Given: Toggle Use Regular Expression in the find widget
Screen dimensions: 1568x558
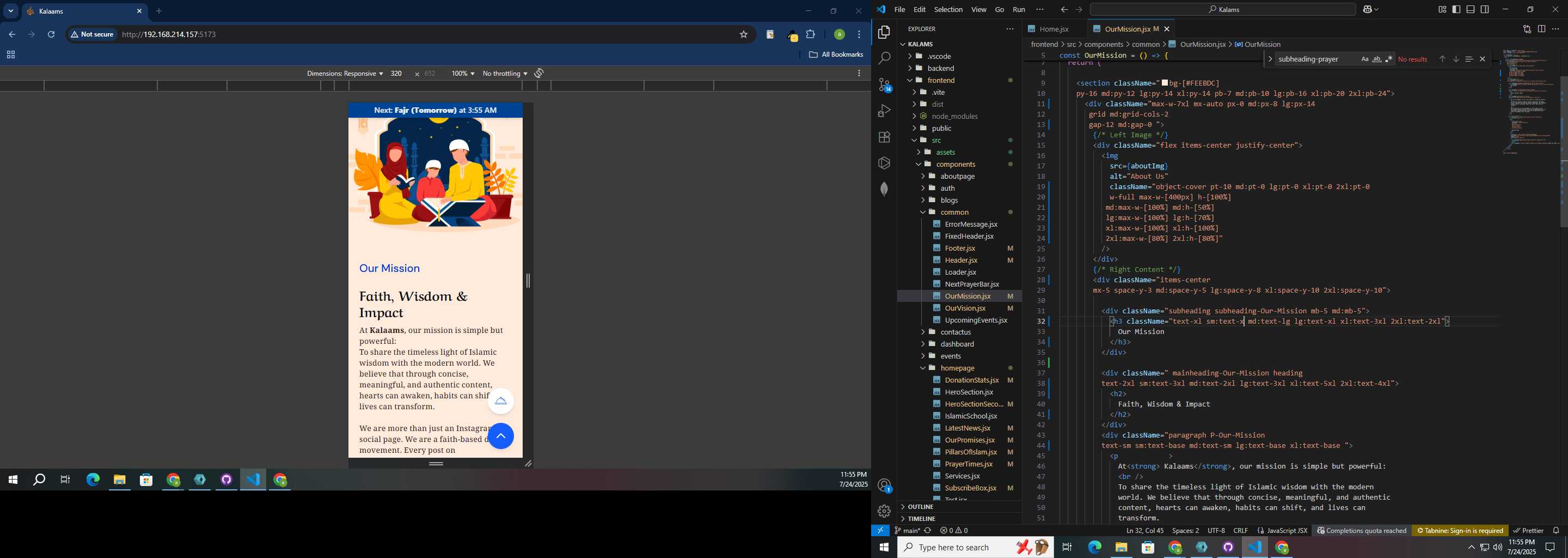Looking at the screenshot, I should [x=1388, y=59].
